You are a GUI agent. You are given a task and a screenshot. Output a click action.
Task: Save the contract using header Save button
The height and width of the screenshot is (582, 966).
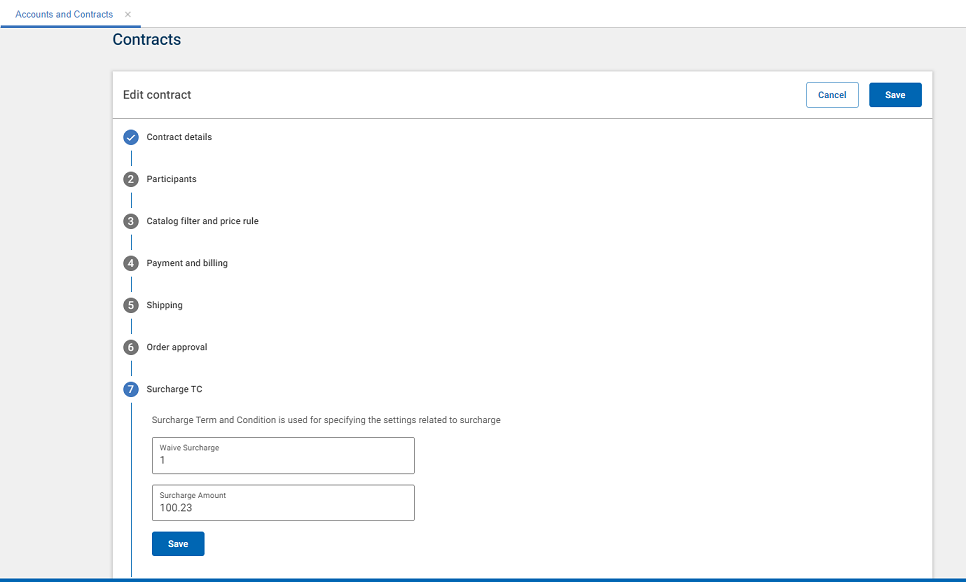(895, 95)
